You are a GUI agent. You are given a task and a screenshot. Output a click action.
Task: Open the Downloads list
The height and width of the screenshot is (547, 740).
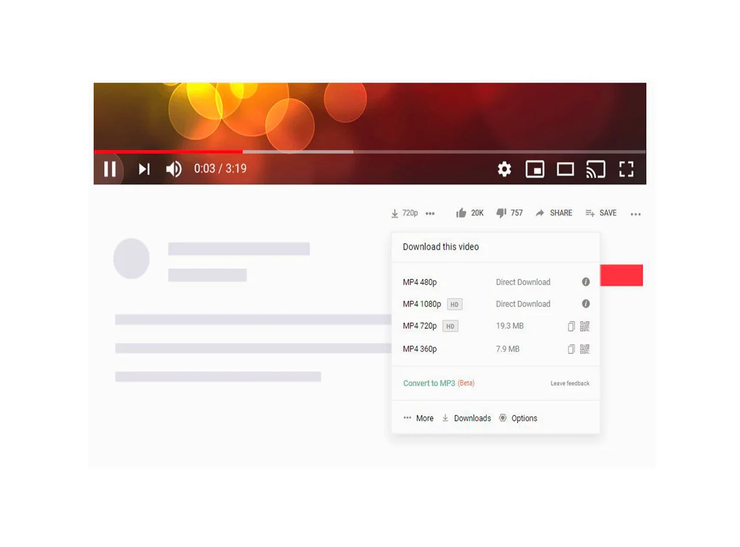pyautogui.click(x=467, y=418)
